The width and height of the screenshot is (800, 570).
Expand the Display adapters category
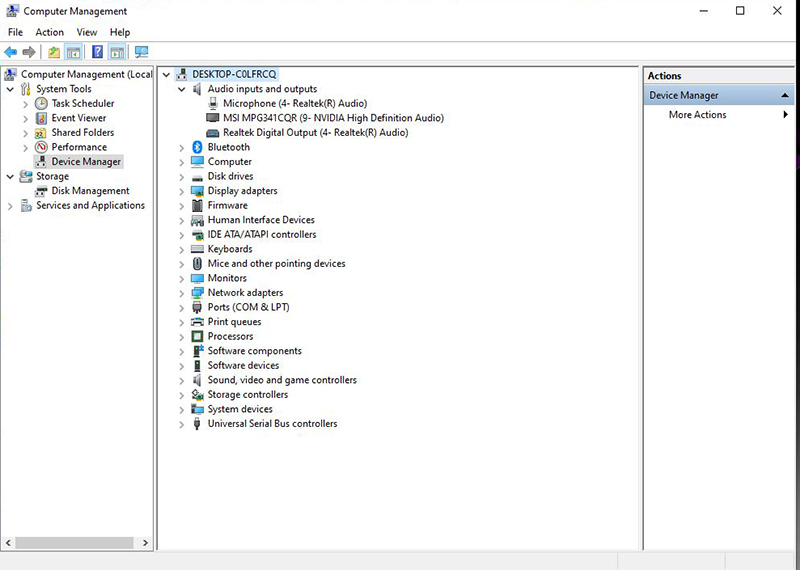pyautogui.click(x=182, y=191)
